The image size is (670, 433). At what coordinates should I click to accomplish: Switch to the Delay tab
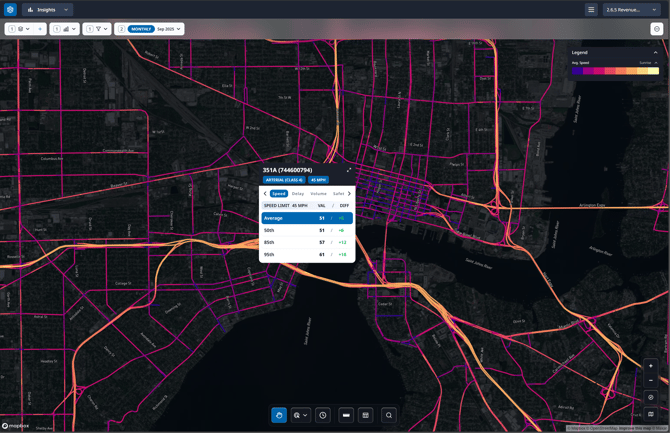[298, 194]
